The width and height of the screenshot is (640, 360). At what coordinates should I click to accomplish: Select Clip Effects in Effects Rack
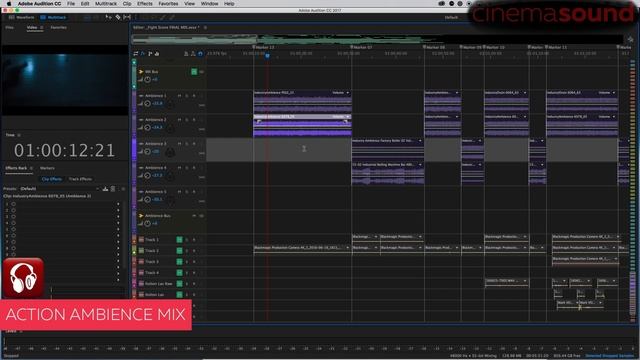coord(52,179)
